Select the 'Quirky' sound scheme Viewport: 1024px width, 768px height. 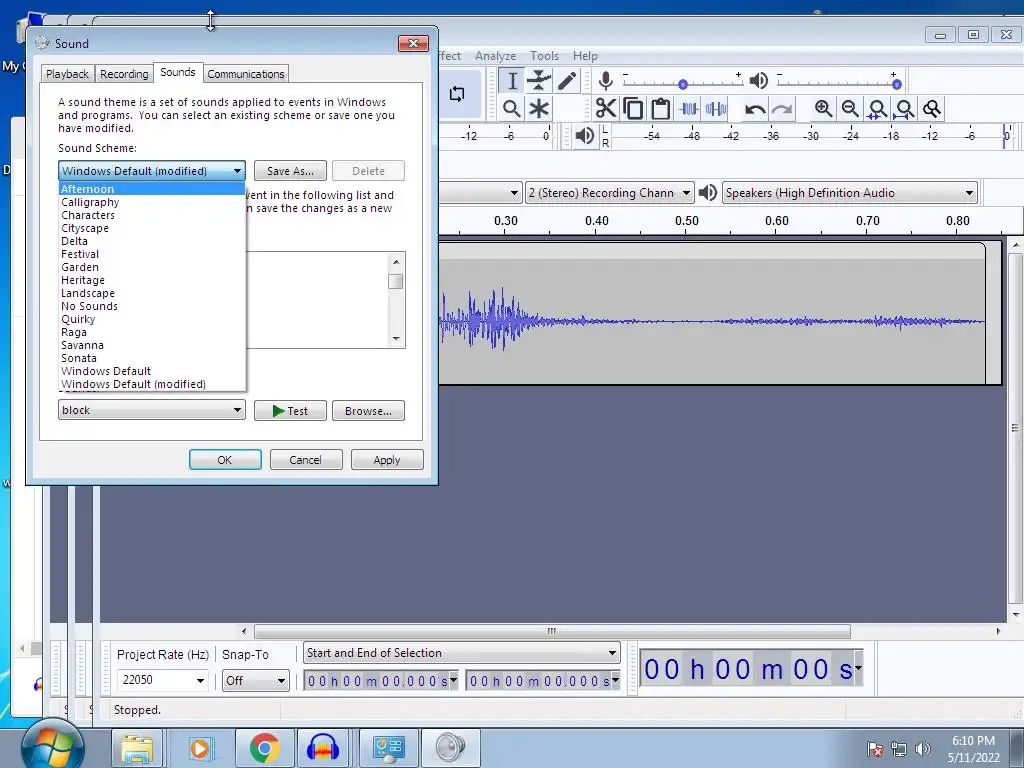152,319
